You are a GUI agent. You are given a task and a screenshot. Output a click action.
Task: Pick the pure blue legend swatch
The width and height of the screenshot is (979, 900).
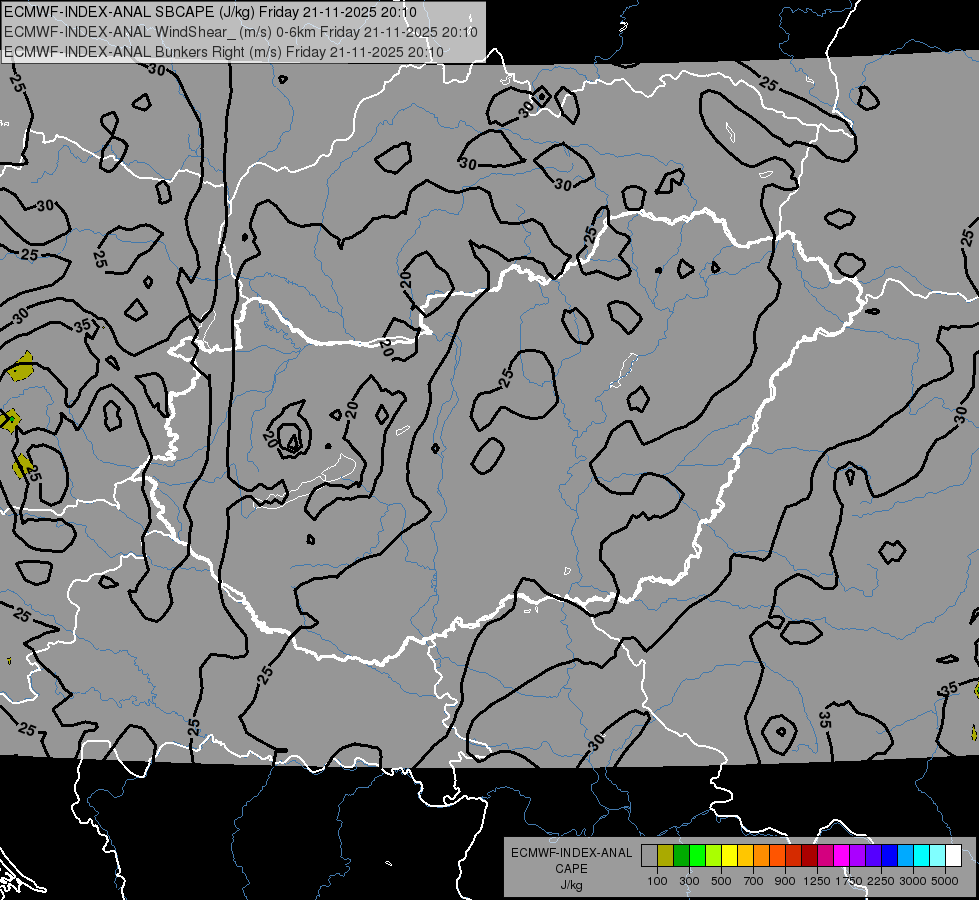pyautogui.click(x=890, y=855)
